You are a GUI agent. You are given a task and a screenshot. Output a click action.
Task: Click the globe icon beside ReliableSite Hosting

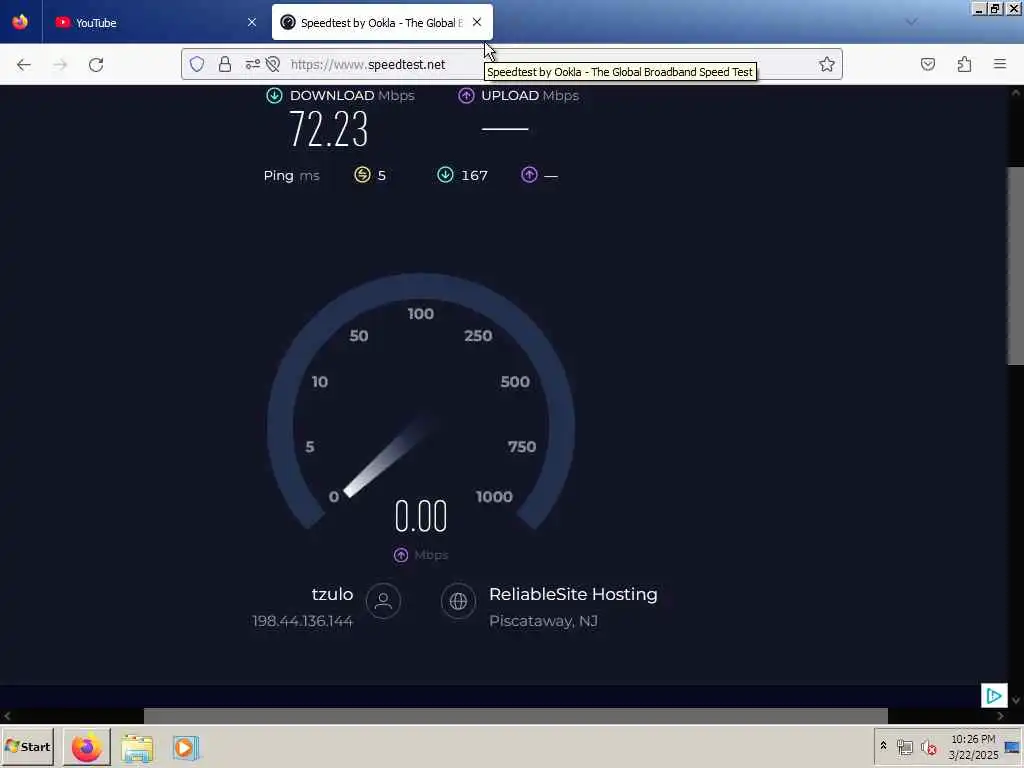458,601
